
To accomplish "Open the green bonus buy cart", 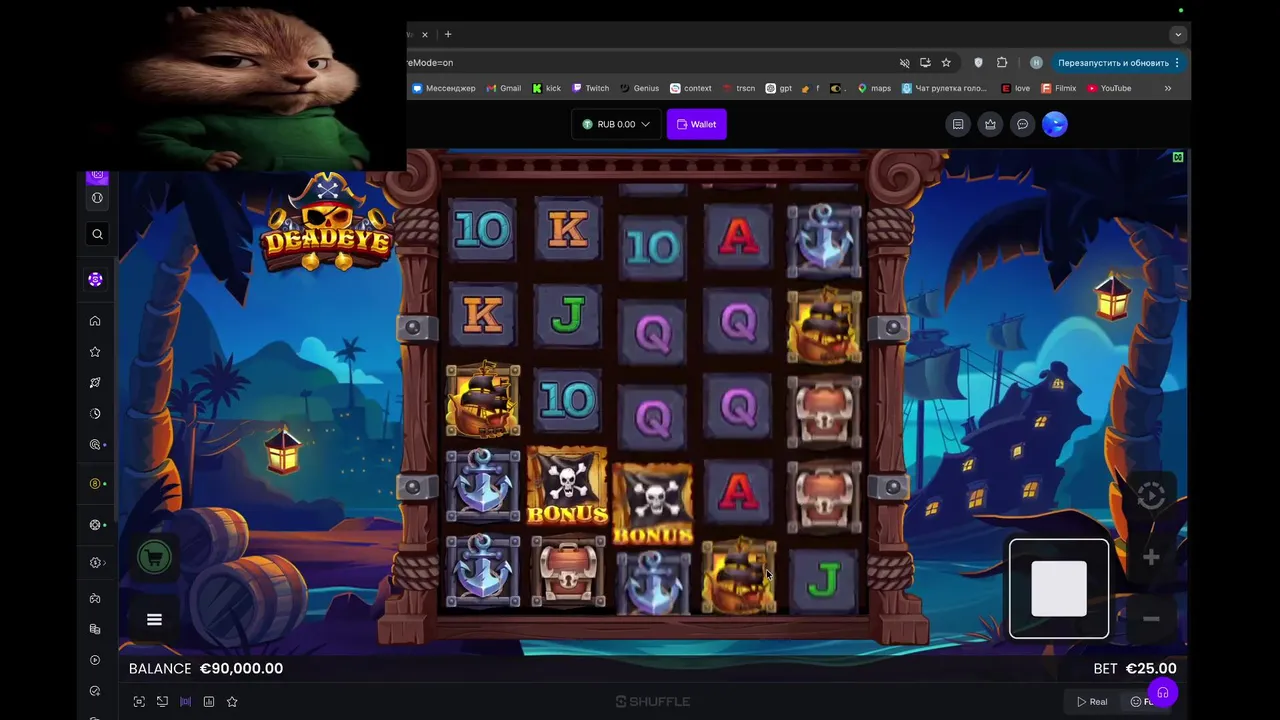I will pyautogui.click(x=154, y=557).
